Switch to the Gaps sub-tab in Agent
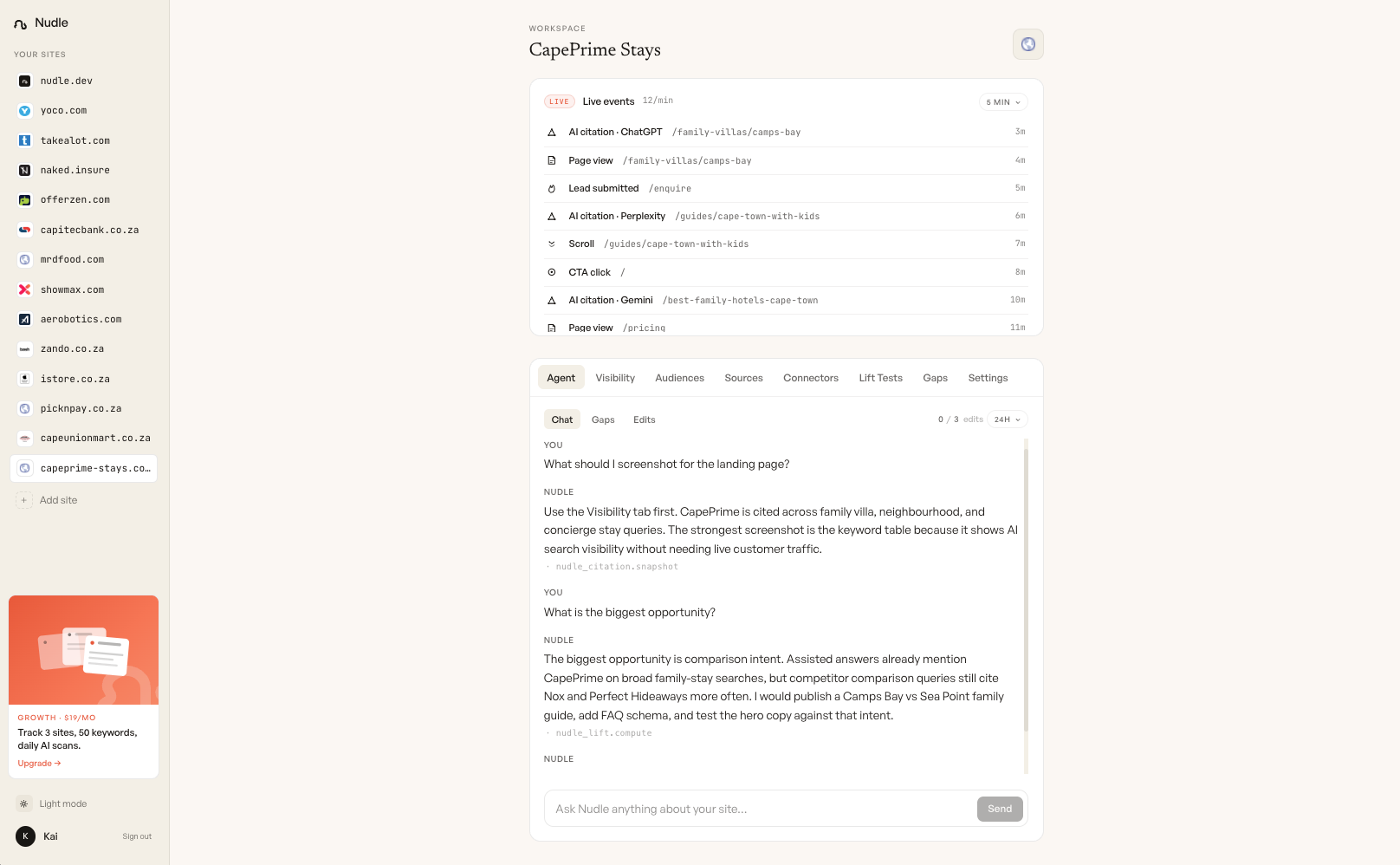This screenshot has height=865, width=1400. 603,419
